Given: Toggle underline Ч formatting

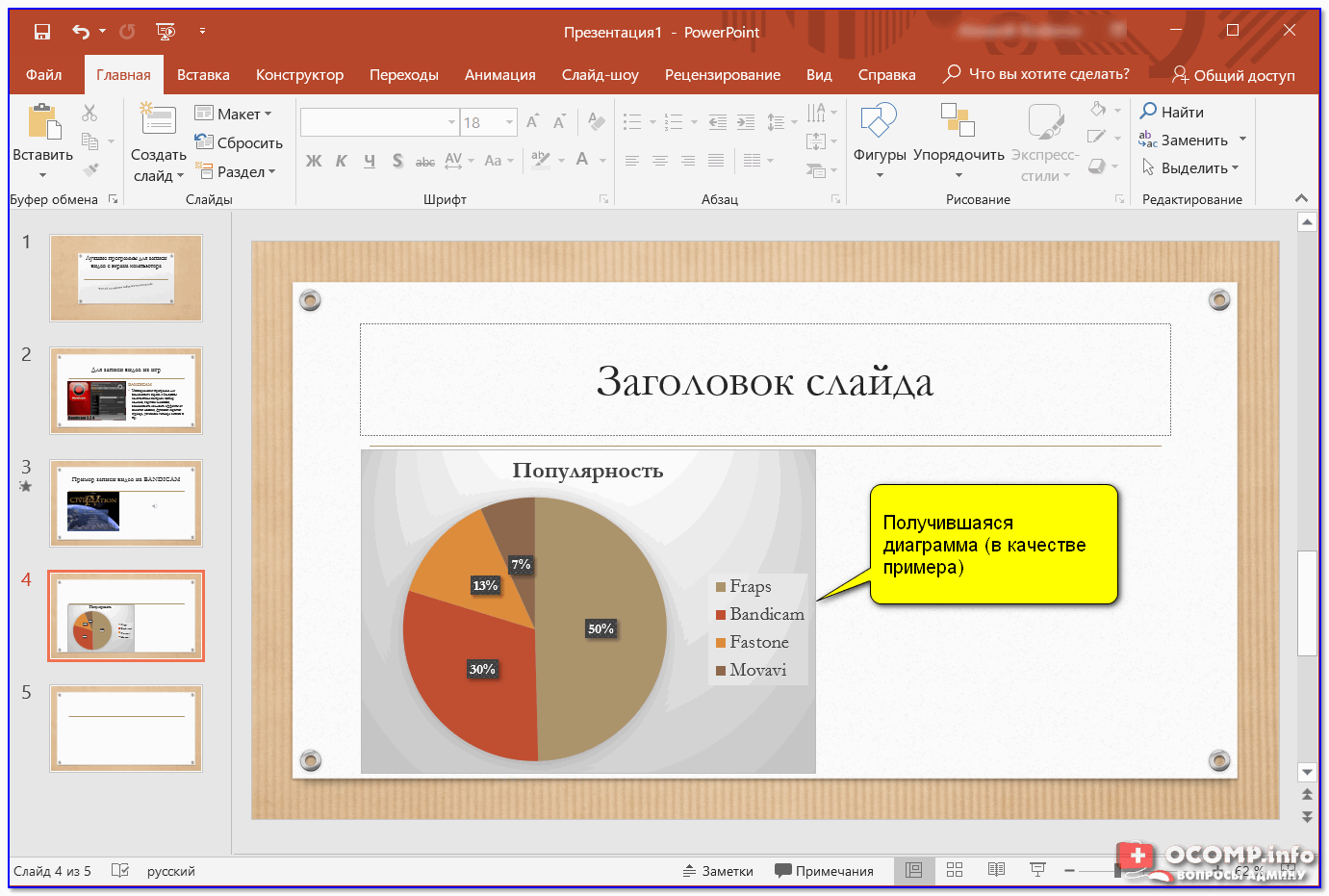Looking at the screenshot, I should (x=370, y=161).
